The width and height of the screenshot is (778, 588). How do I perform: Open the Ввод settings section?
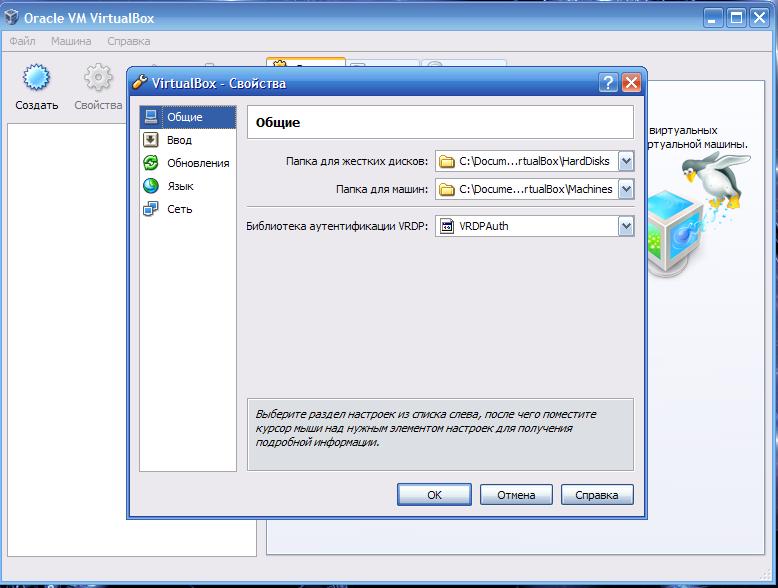188,140
